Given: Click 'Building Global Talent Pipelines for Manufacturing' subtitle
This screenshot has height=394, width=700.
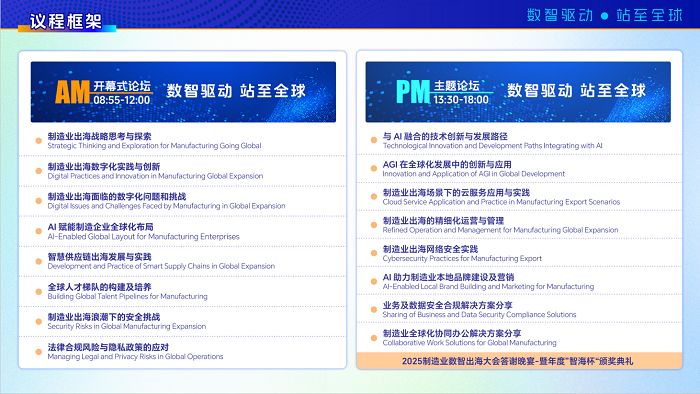Looking at the screenshot, I should (x=127, y=296).
